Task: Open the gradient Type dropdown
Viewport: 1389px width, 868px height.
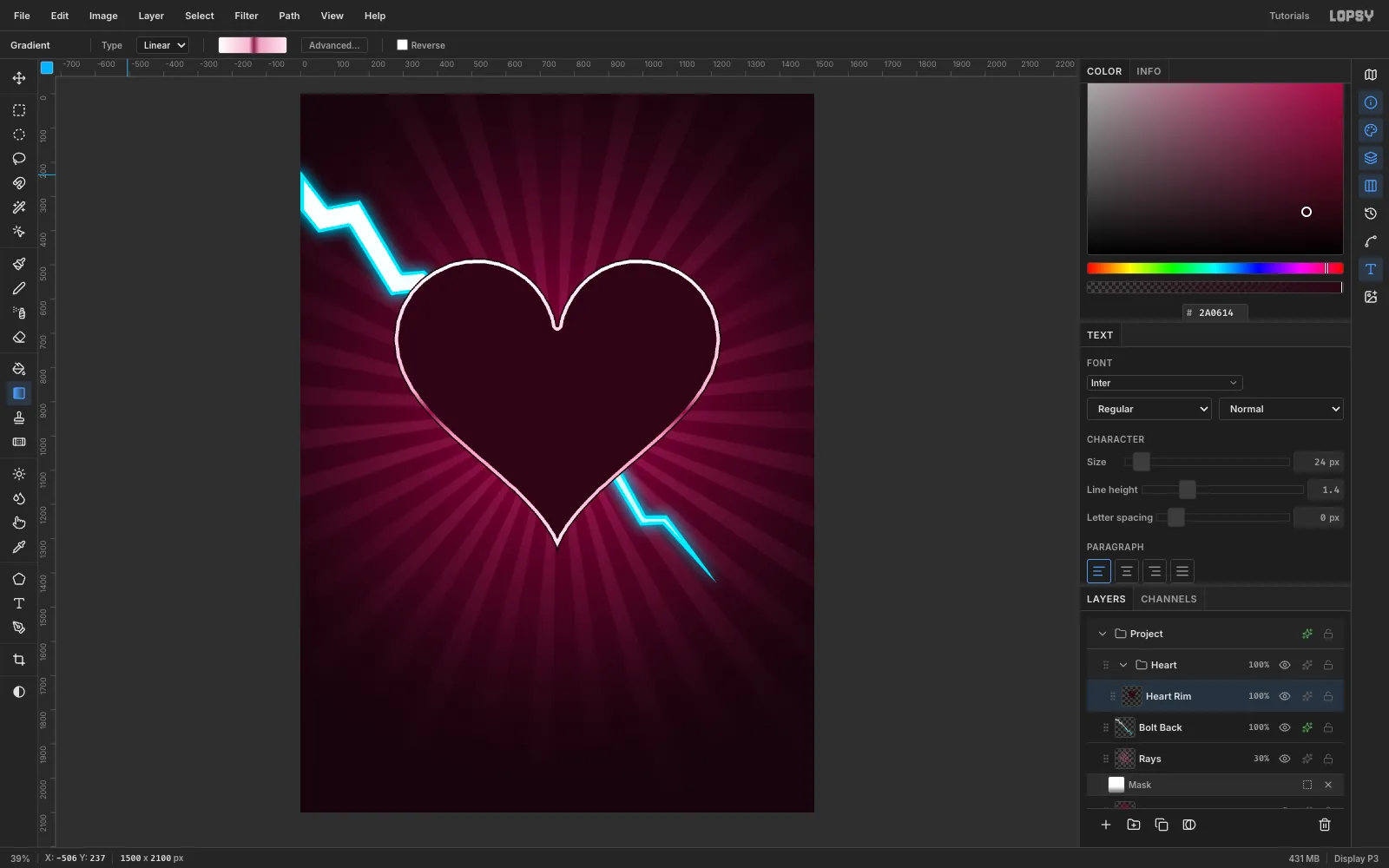Action: click(163, 45)
